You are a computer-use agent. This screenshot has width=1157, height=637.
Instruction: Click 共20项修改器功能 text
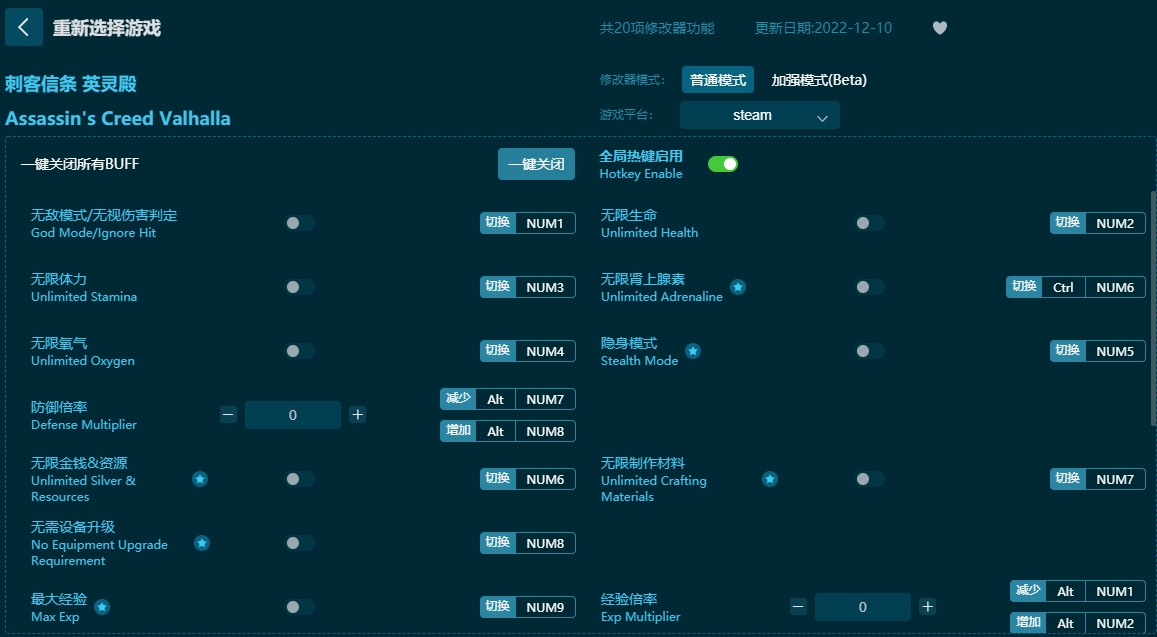click(657, 28)
